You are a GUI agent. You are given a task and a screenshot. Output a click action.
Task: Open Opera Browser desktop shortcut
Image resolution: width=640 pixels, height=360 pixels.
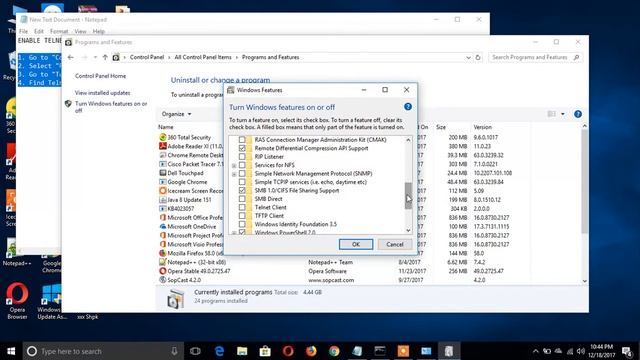coord(17,301)
